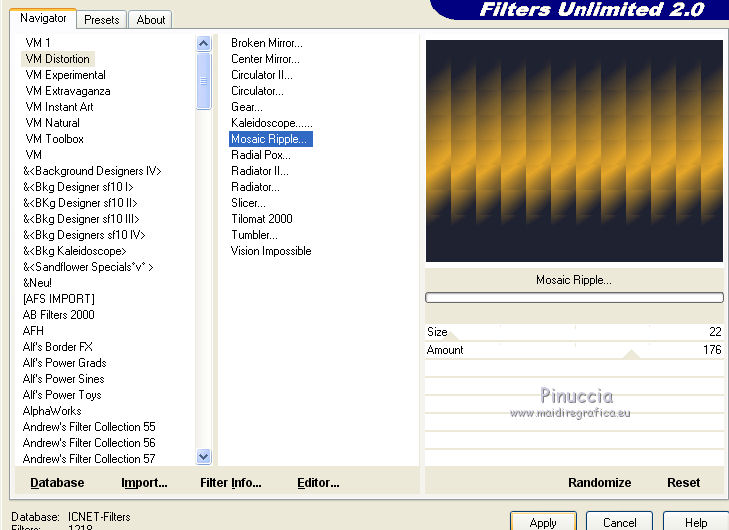Viewport: 729px width, 530px height.
Task: Choose the Slicer... filter
Action: (x=248, y=203)
